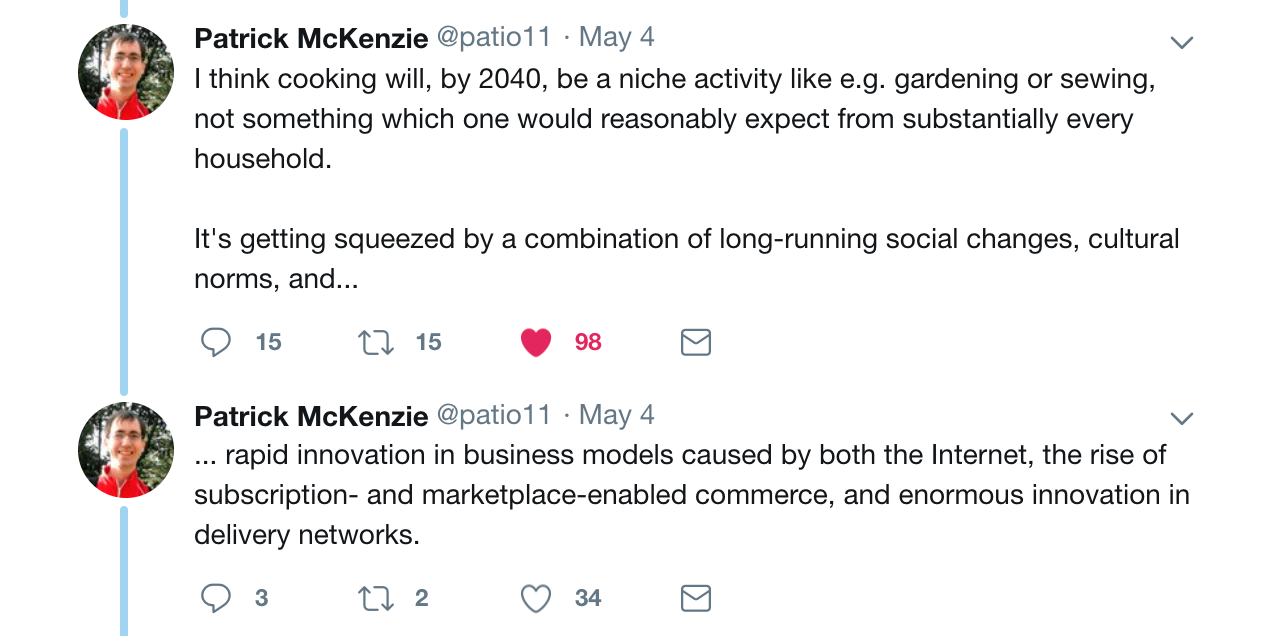Reply to the second tweet using the speech bubble
This screenshot has height=636, width=1276.
[x=215, y=598]
